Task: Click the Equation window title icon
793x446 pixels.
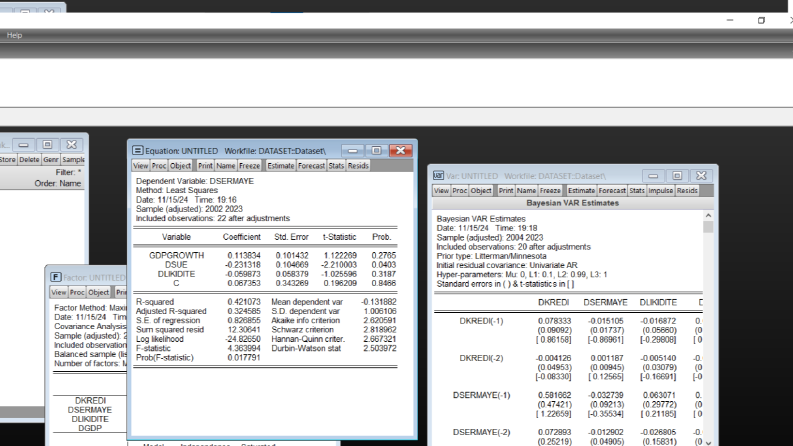Action: (x=138, y=151)
